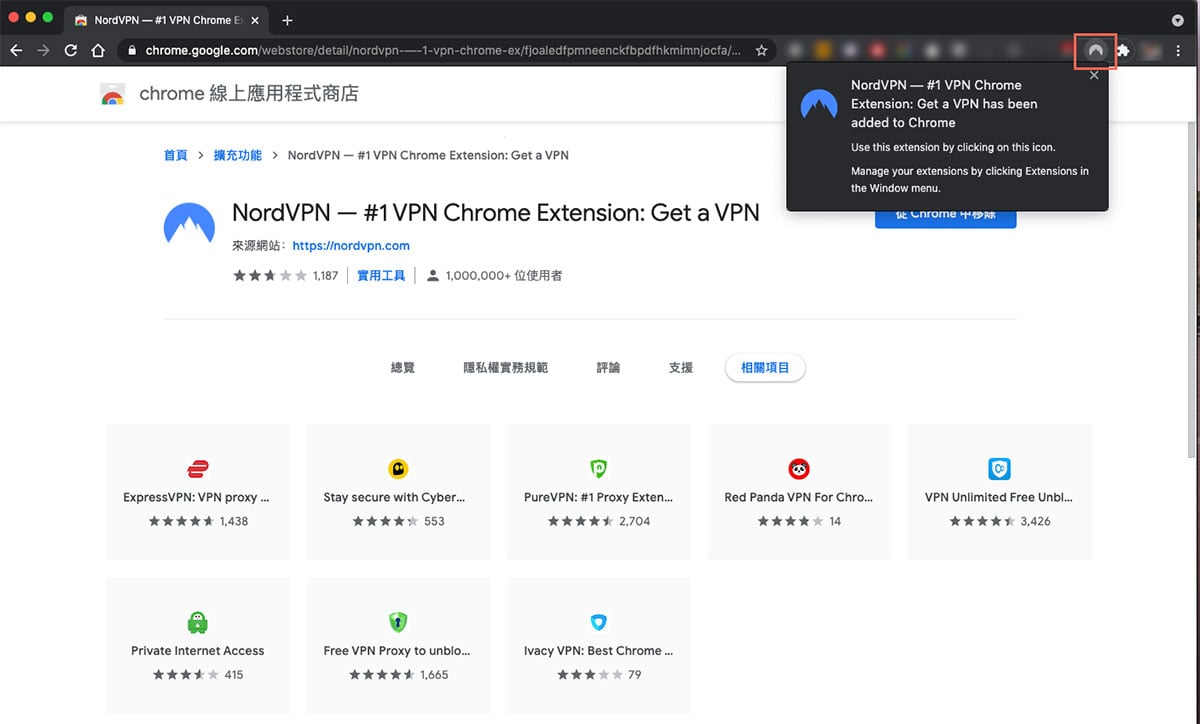Click the CyberGhost 553 rating count
The height and width of the screenshot is (724, 1200).
pos(434,521)
